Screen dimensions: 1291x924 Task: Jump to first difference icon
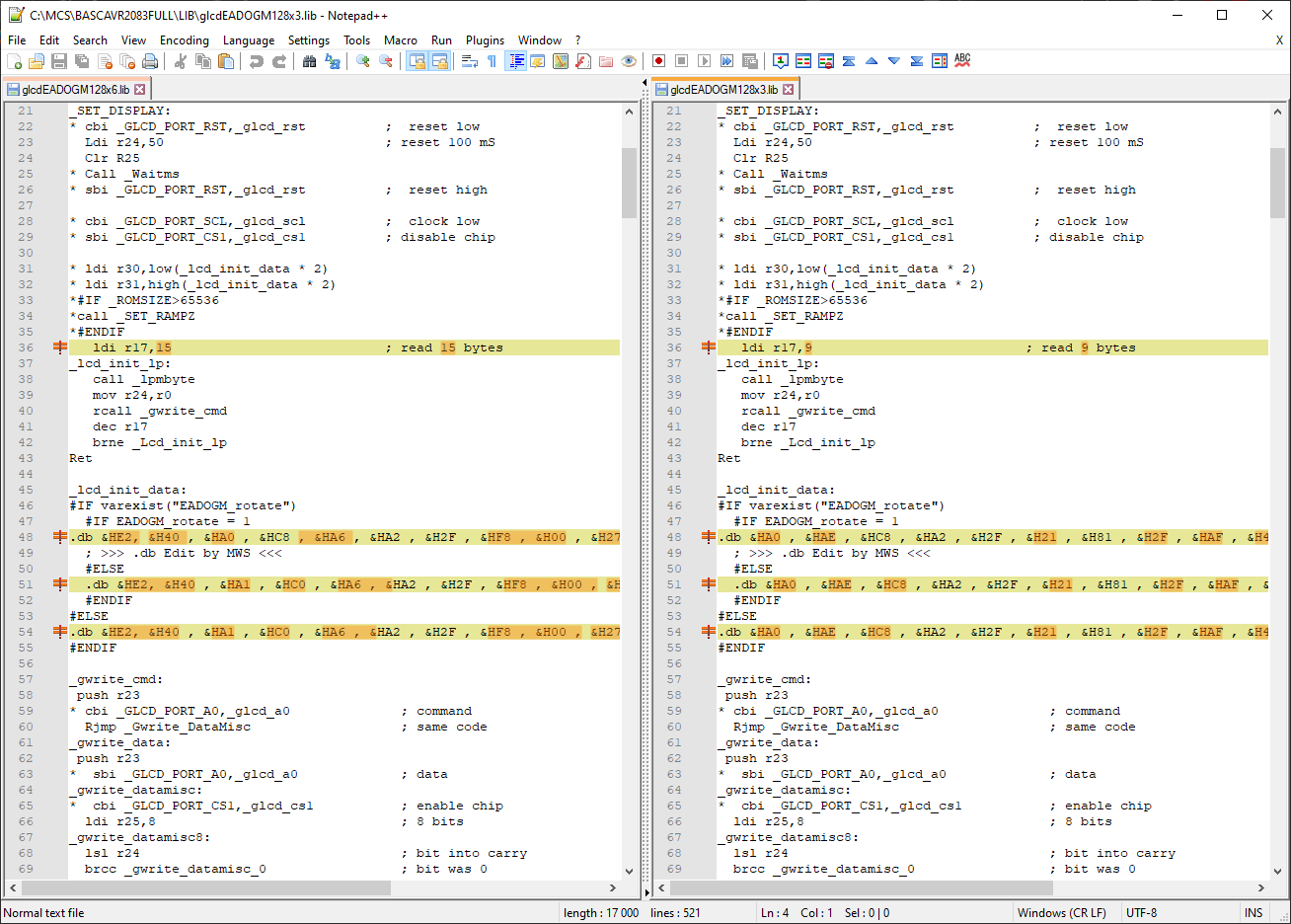point(849,61)
